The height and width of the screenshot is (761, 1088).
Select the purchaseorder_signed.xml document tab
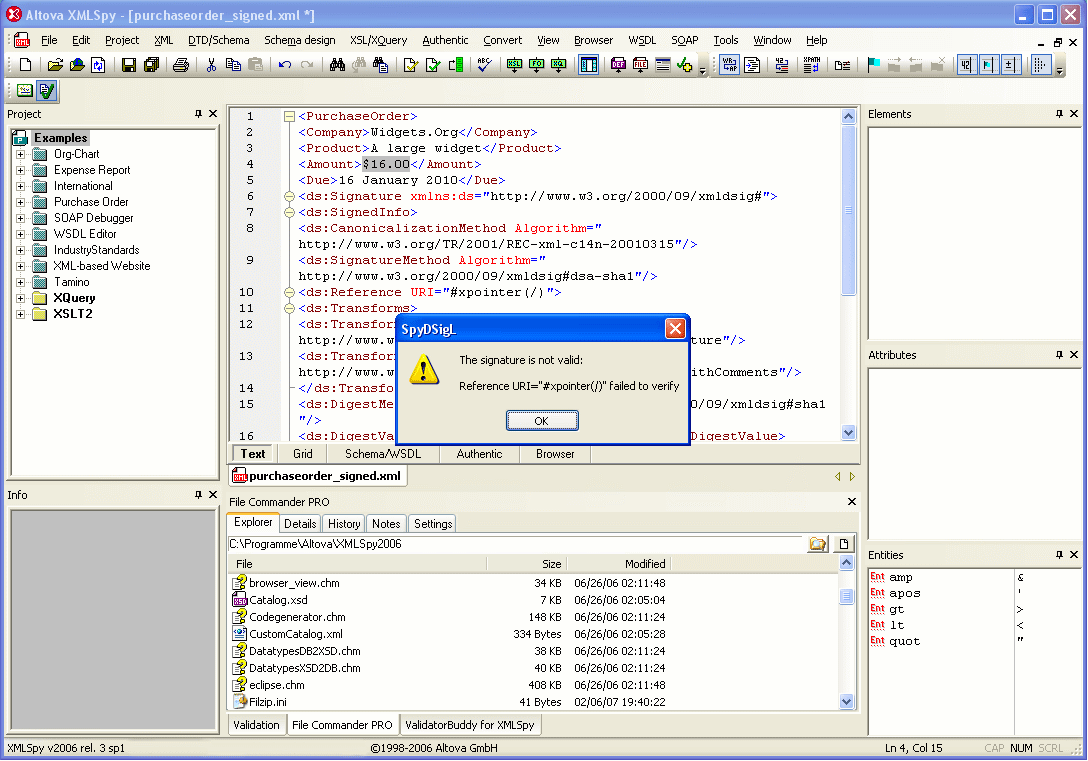click(x=318, y=476)
